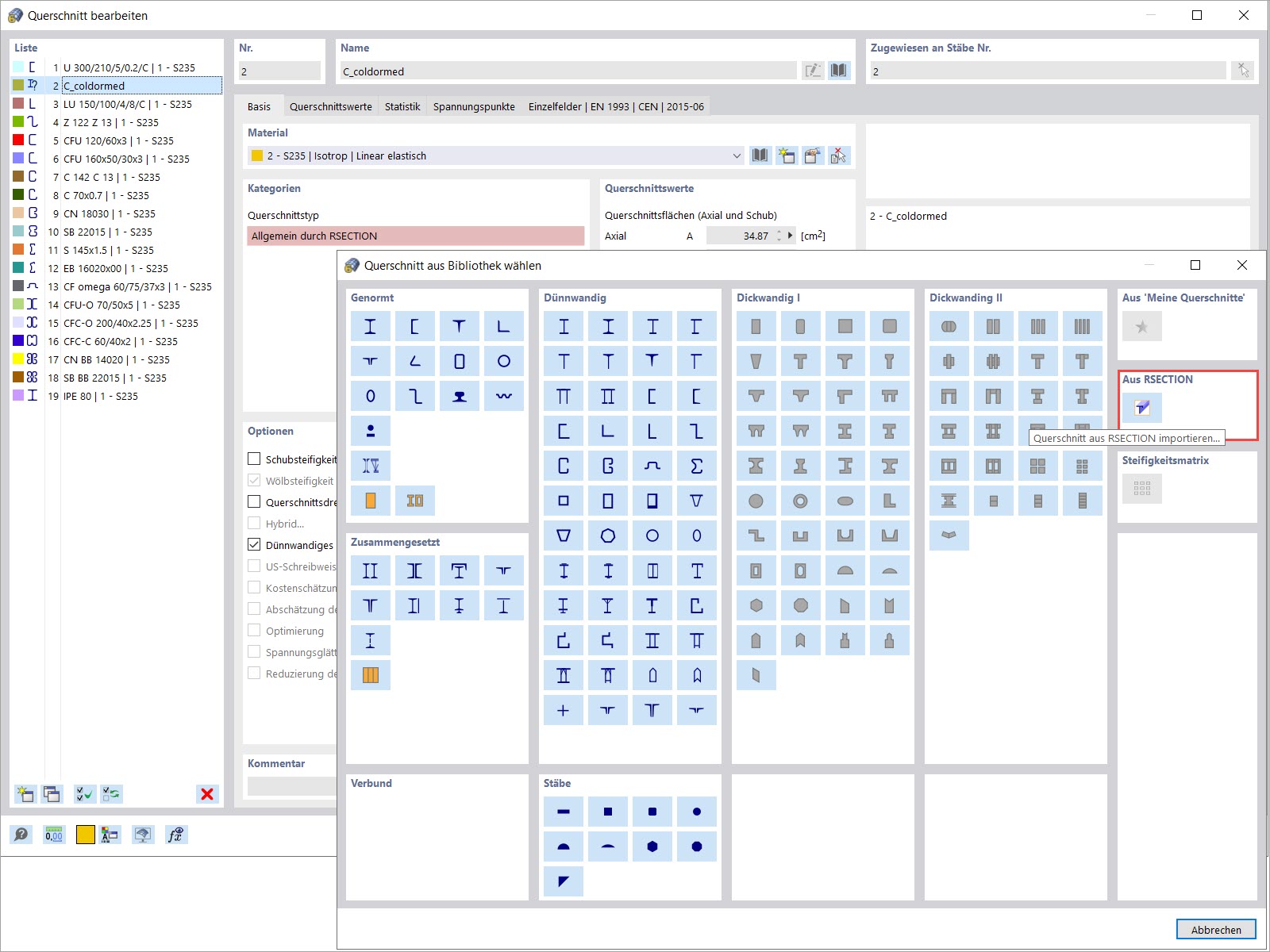
Task: Toggle the Hybrid checkbox
Action: point(254,523)
